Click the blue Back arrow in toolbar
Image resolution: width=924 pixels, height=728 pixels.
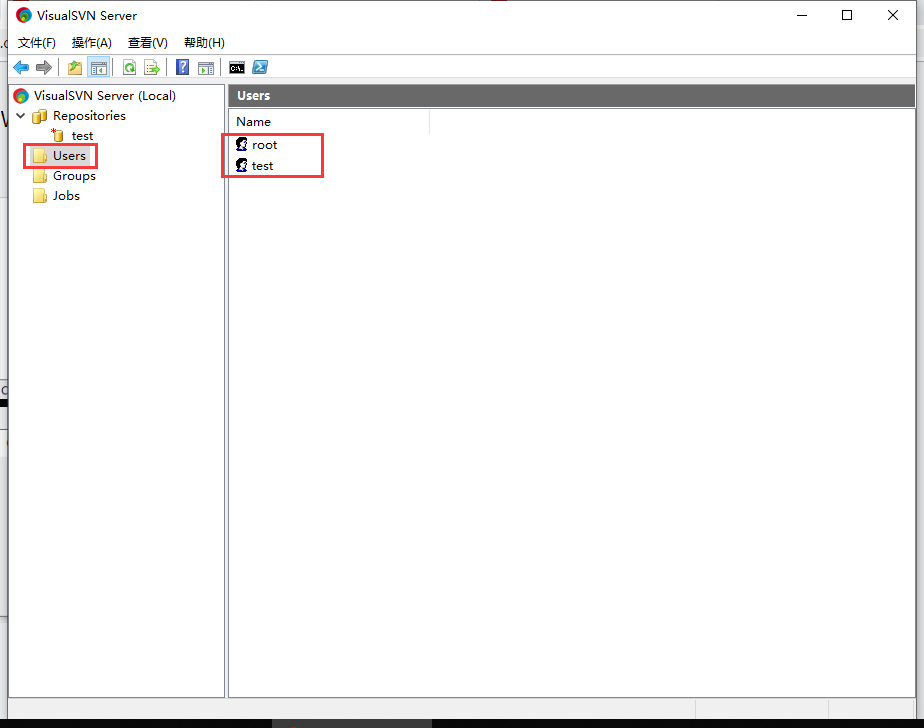pyautogui.click(x=21, y=68)
